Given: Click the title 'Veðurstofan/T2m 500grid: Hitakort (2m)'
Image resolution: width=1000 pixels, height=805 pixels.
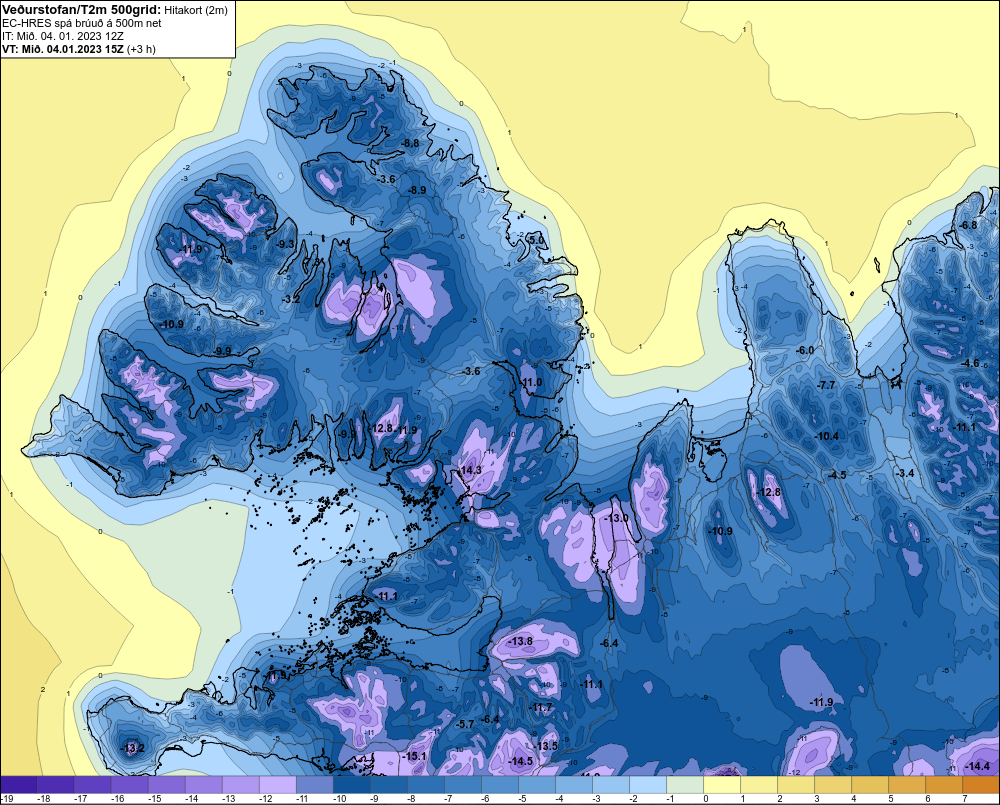Looking at the screenshot, I should click(x=114, y=10).
